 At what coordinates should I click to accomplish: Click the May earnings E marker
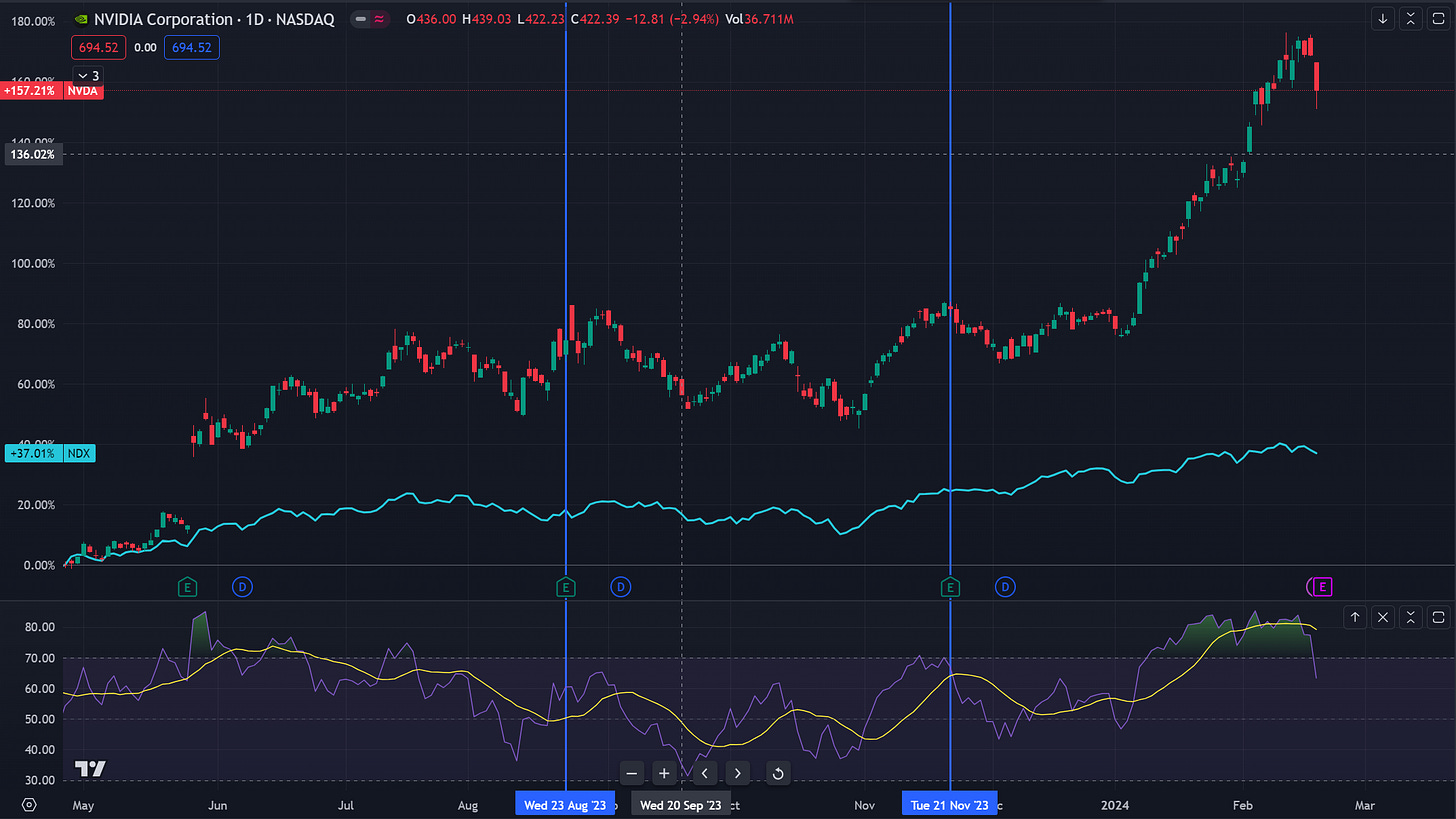pos(187,587)
